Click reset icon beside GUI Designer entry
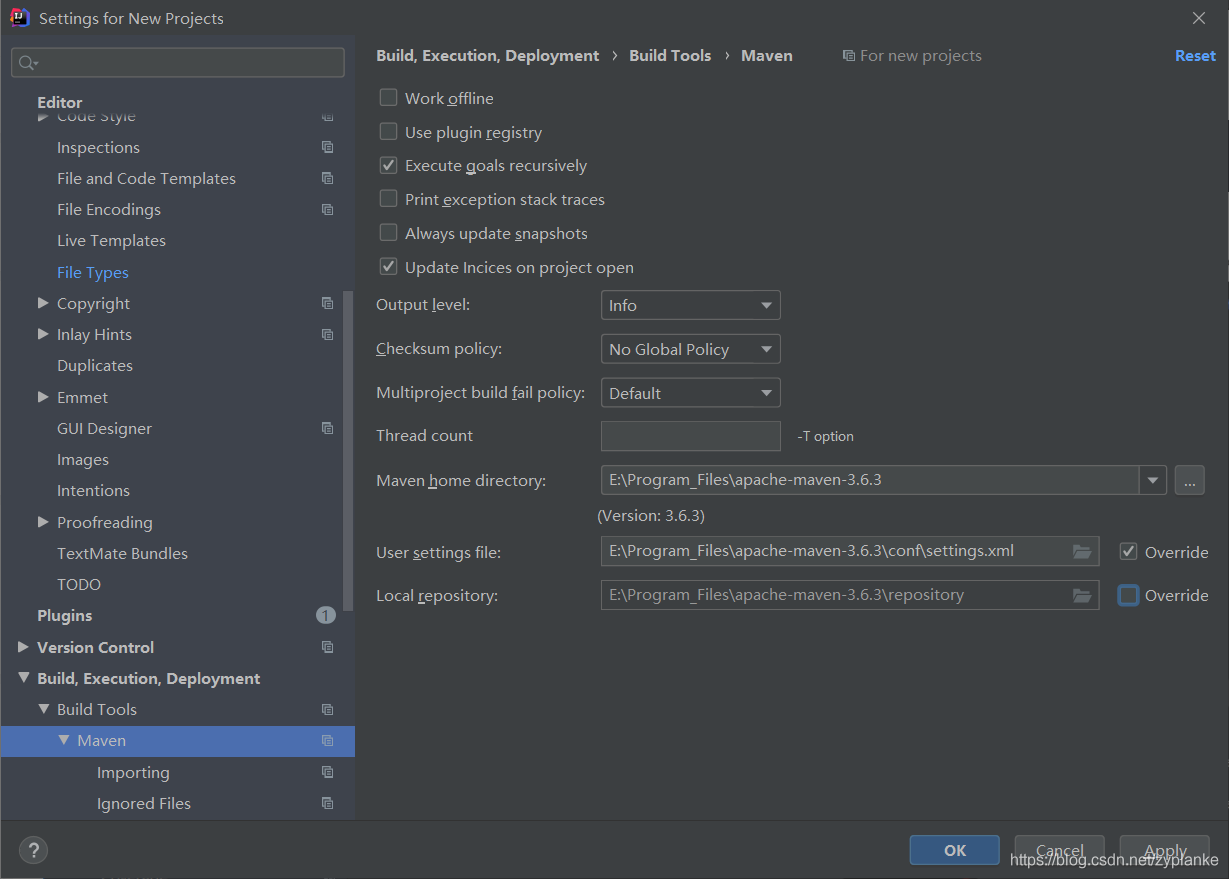Image resolution: width=1229 pixels, height=879 pixels. pyautogui.click(x=327, y=427)
